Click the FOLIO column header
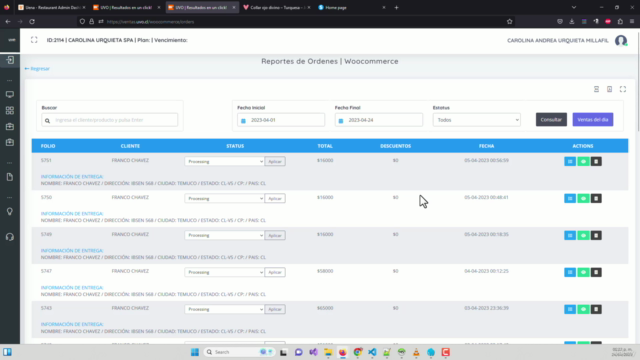Screen dimensions: 640x360 [x=48, y=146]
